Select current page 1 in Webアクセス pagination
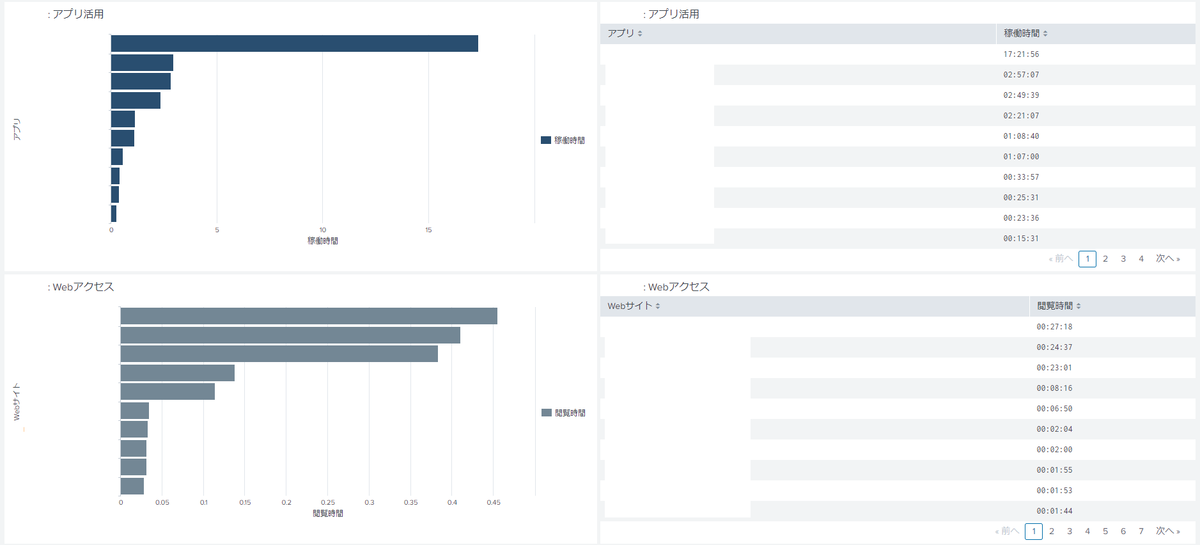 click(1034, 531)
